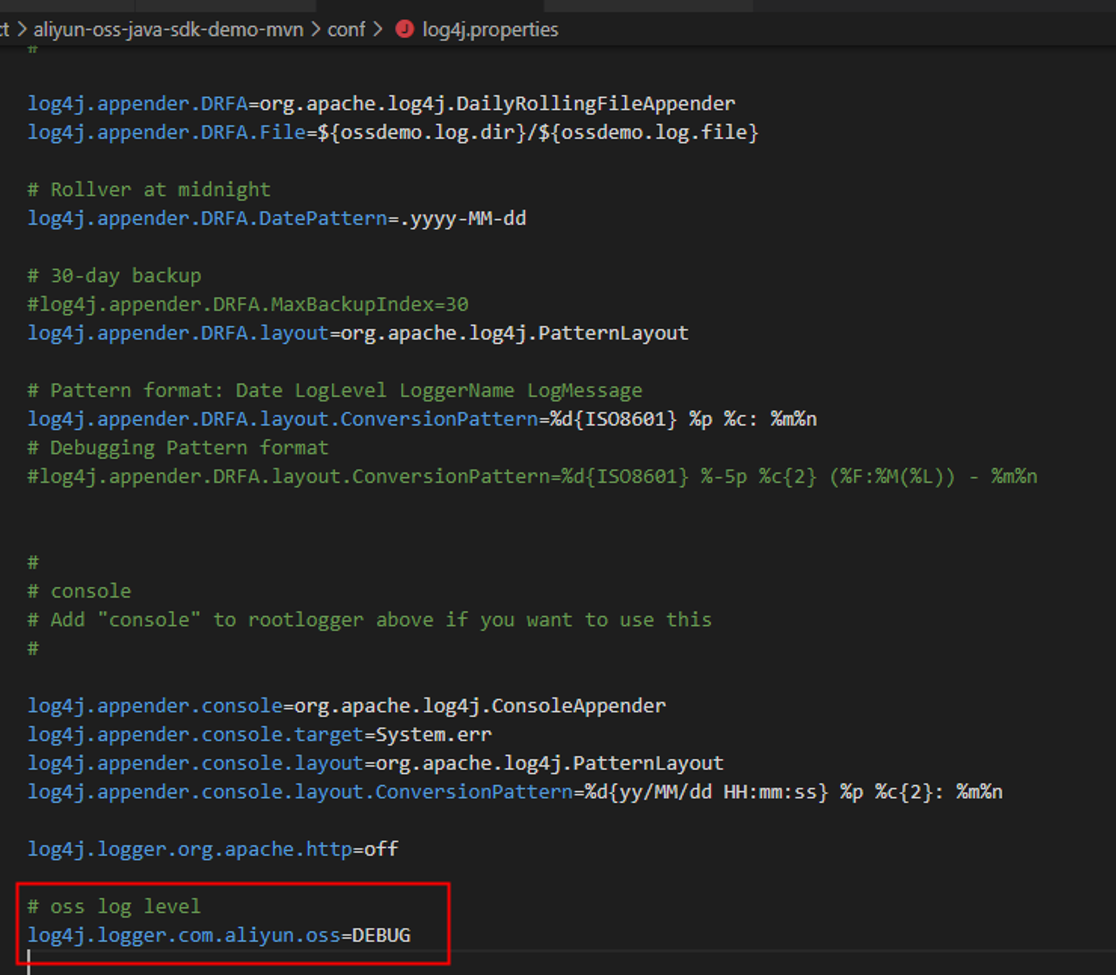Image resolution: width=1116 pixels, height=975 pixels.
Task: Click the red Java file icon in breadcrumb
Action: [x=404, y=29]
